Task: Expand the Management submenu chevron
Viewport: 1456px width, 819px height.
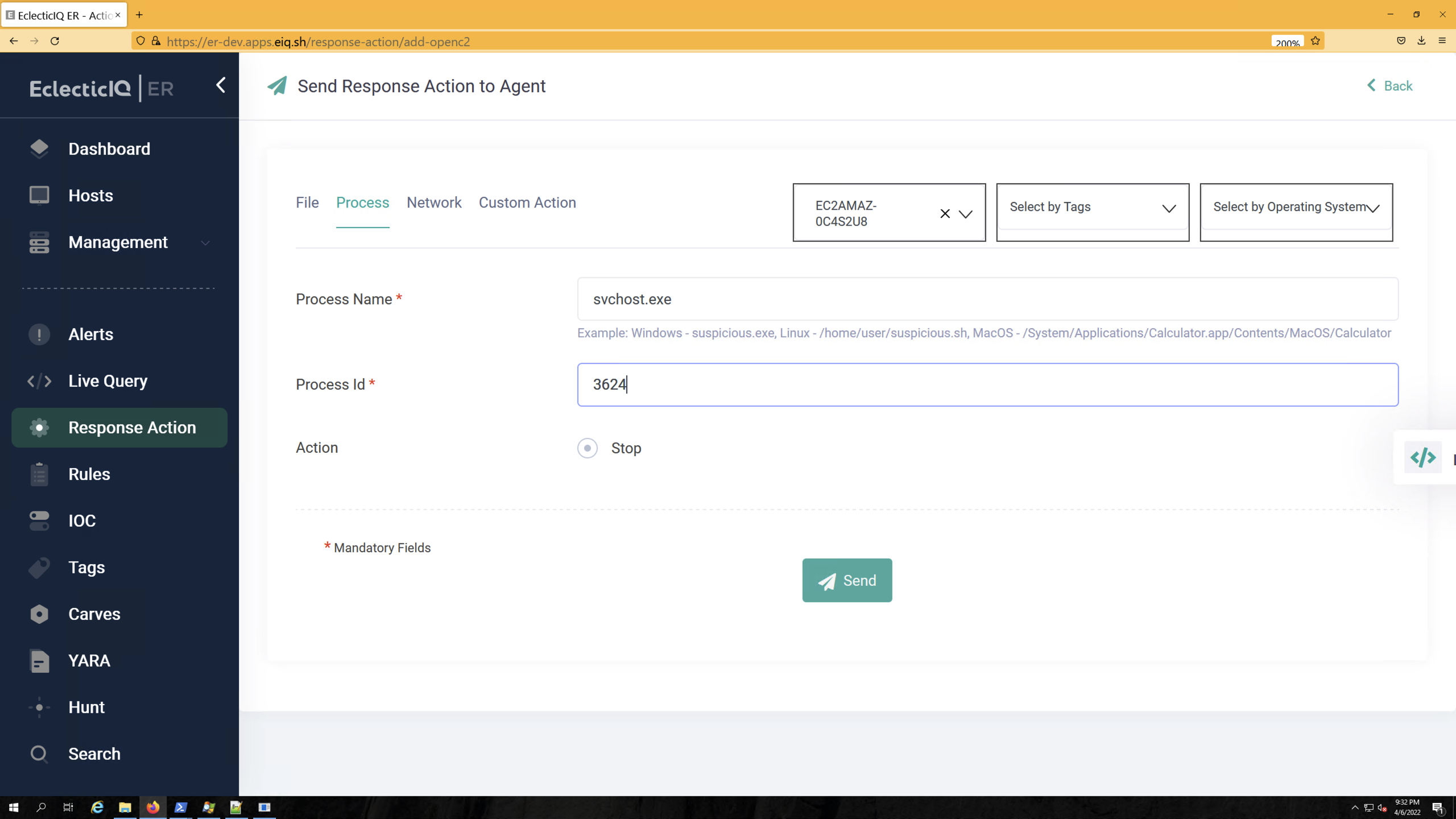Action: [x=205, y=243]
